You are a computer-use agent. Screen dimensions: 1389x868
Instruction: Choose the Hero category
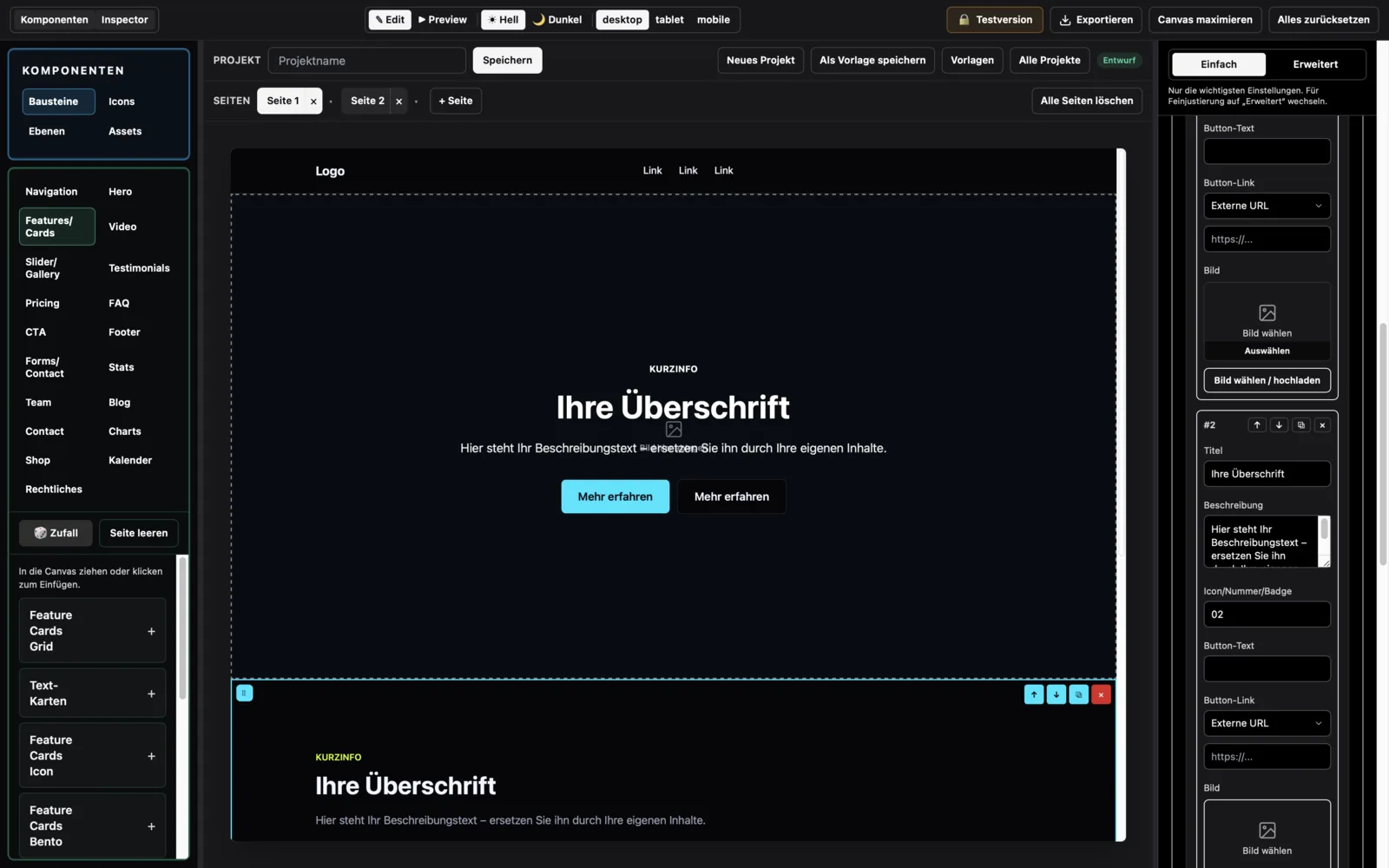click(121, 192)
